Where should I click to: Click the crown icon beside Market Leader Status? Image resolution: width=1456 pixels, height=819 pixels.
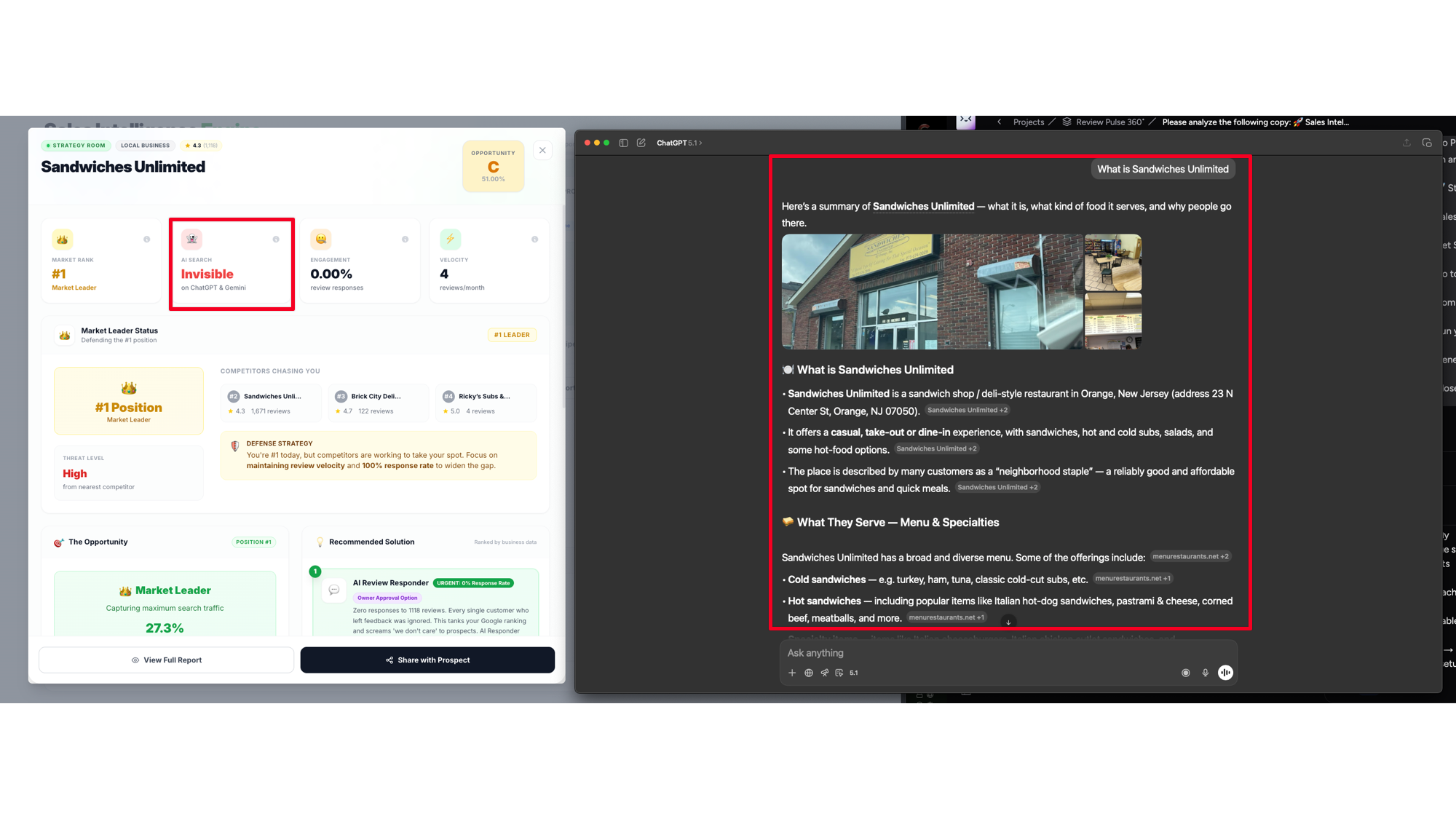[65, 335]
